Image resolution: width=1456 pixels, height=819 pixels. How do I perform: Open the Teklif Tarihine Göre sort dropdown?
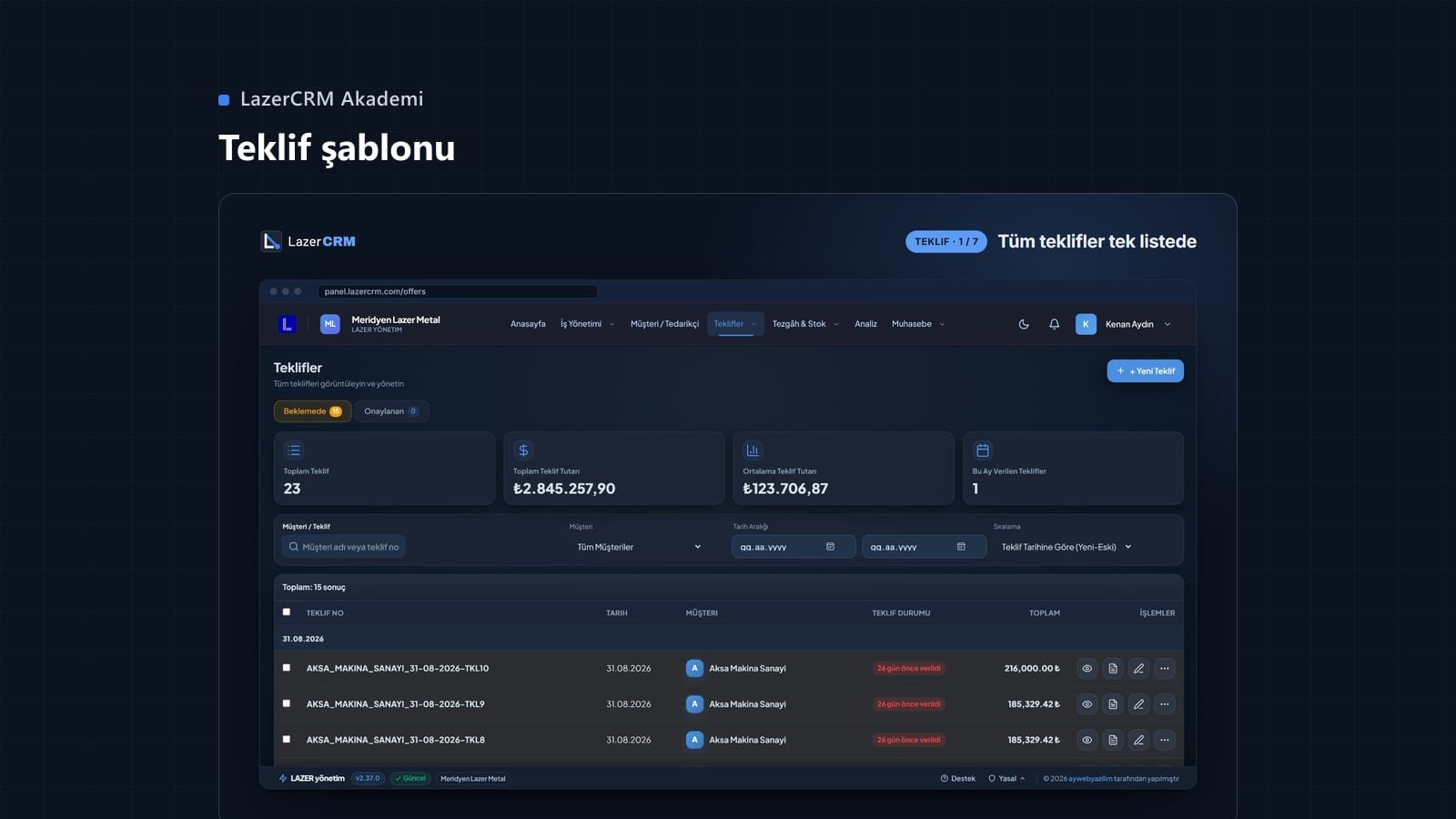1067,547
